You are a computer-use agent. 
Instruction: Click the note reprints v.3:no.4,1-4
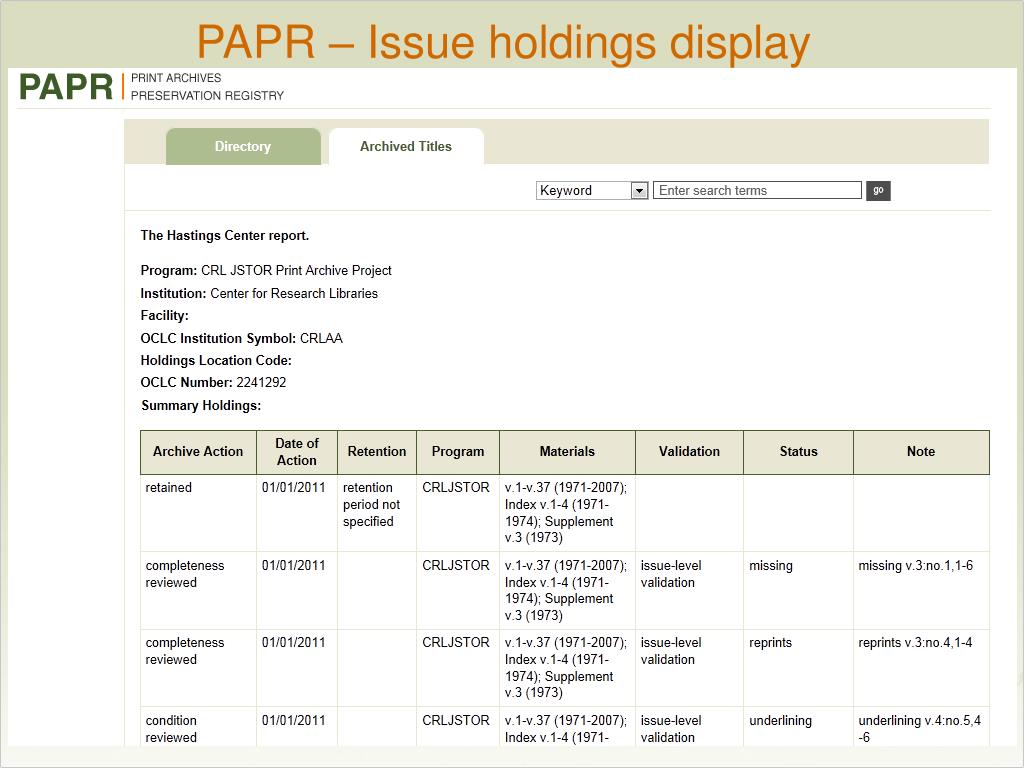(x=915, y=643)
